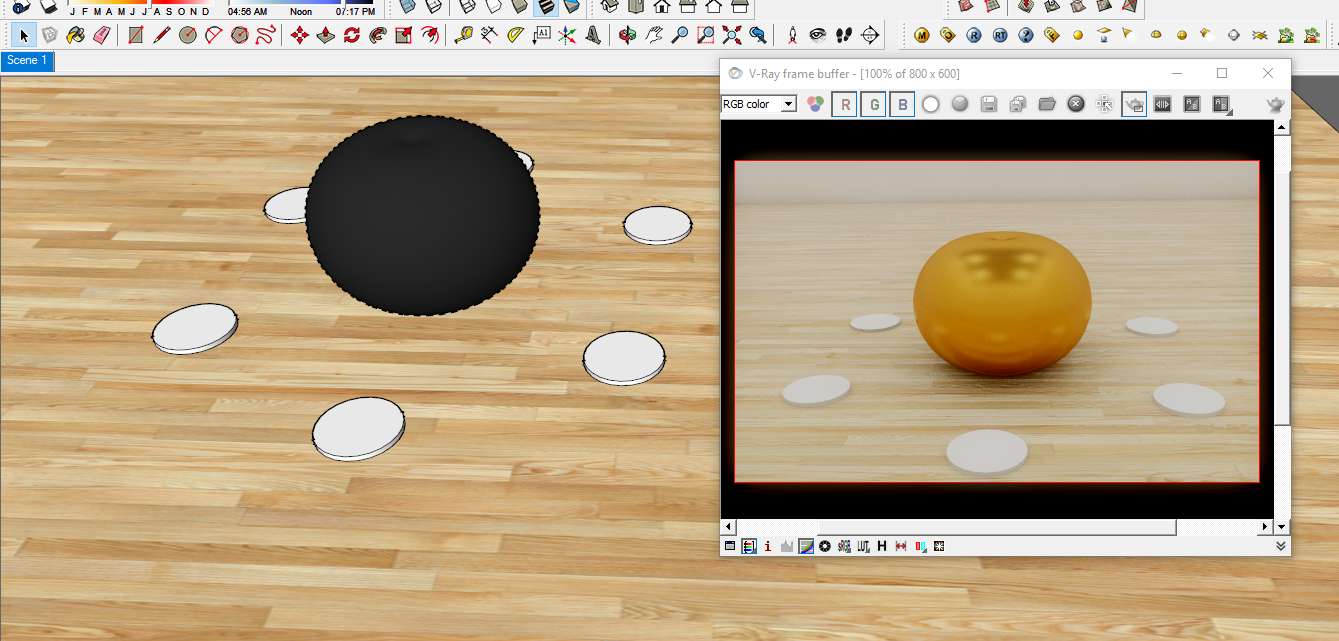Clear the rendered image
Viewport: 1339px width, 641px height.
click(x=1075, y=103)
